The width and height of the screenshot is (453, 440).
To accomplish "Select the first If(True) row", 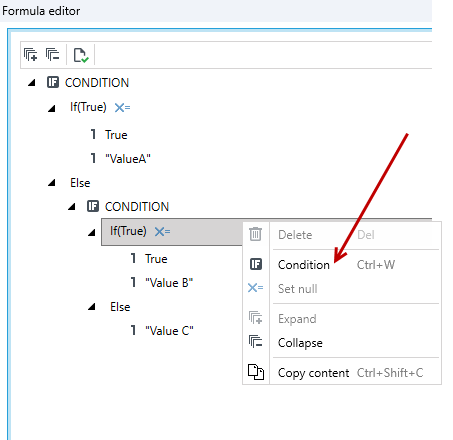I will [x=88, y=107].
